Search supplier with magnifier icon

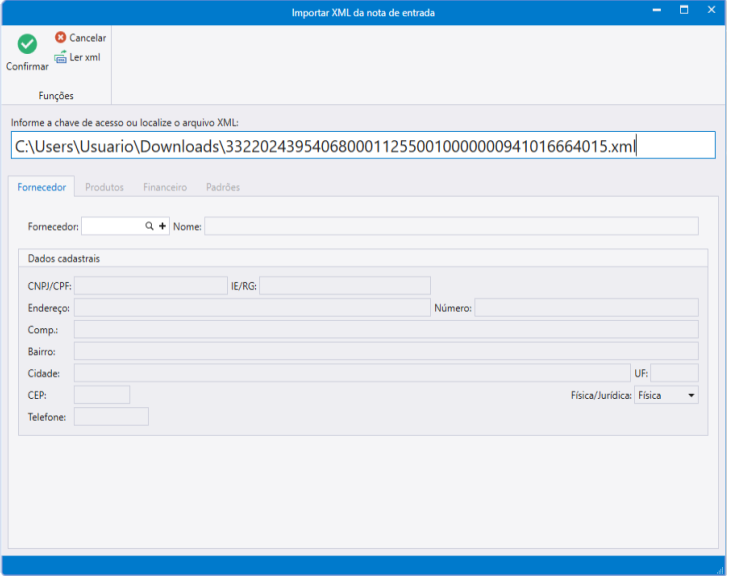(149, 226)
